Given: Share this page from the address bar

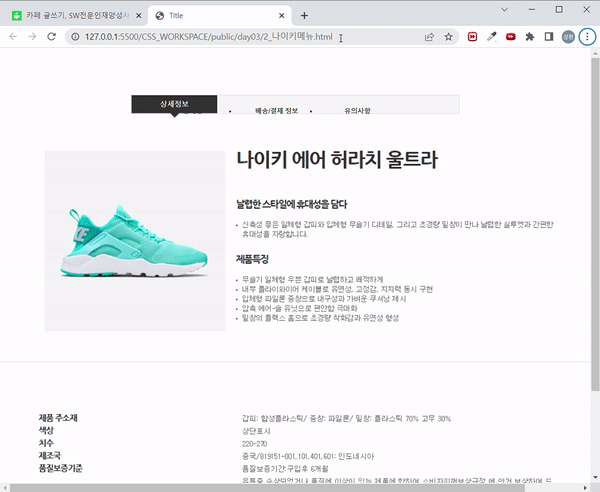Looking at the screenshot, I should coord(429,37).
